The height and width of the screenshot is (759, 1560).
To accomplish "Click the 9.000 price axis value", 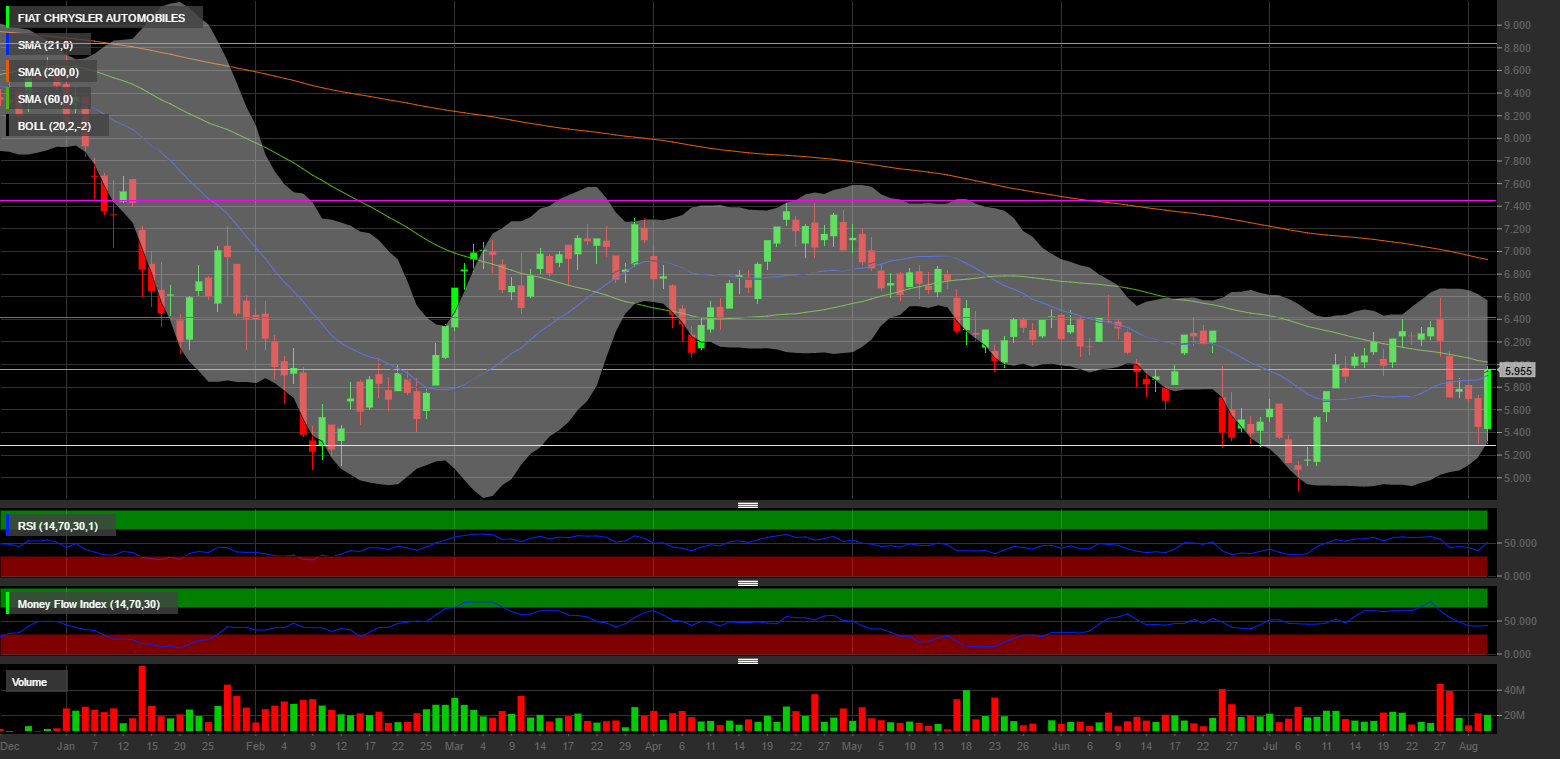I will (x=1517, y=25).
